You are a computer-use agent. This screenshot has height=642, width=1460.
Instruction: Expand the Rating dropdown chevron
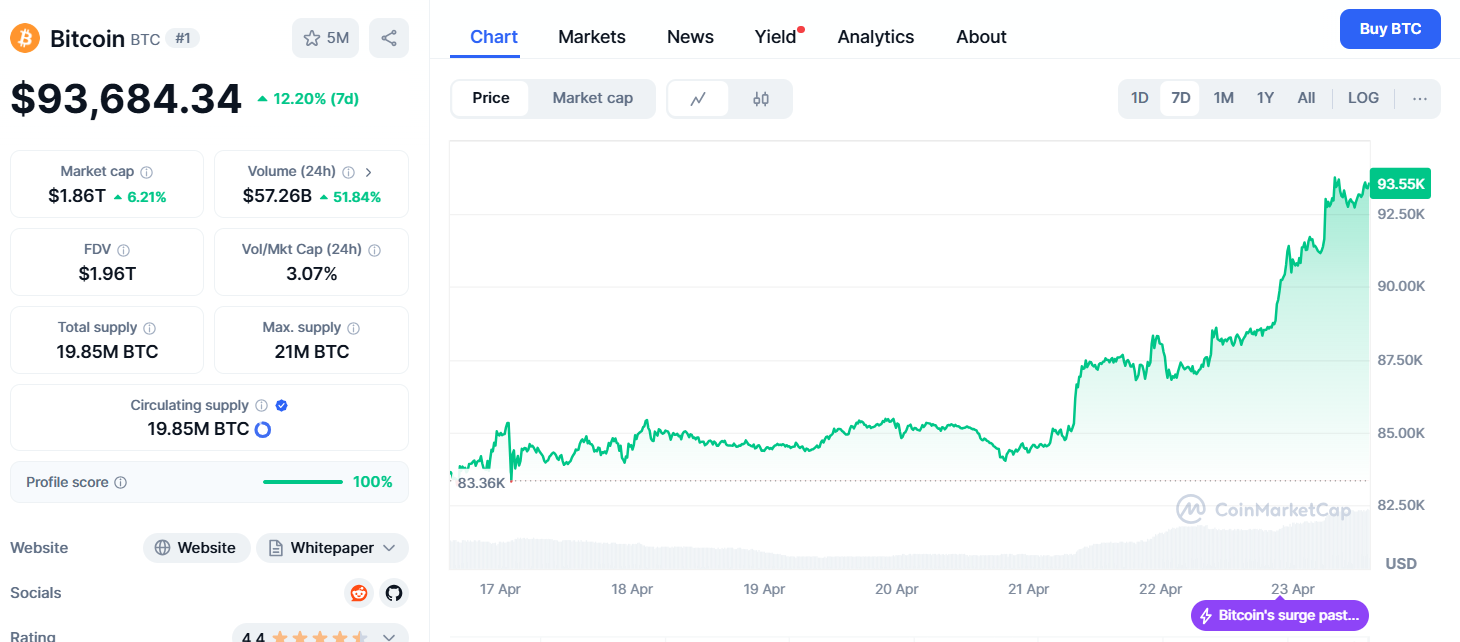click(x=390, y=636)
